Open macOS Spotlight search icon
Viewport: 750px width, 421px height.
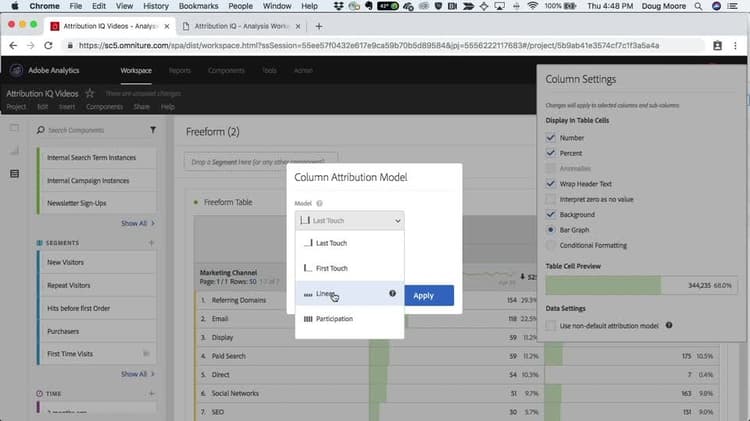coord(699,6)
